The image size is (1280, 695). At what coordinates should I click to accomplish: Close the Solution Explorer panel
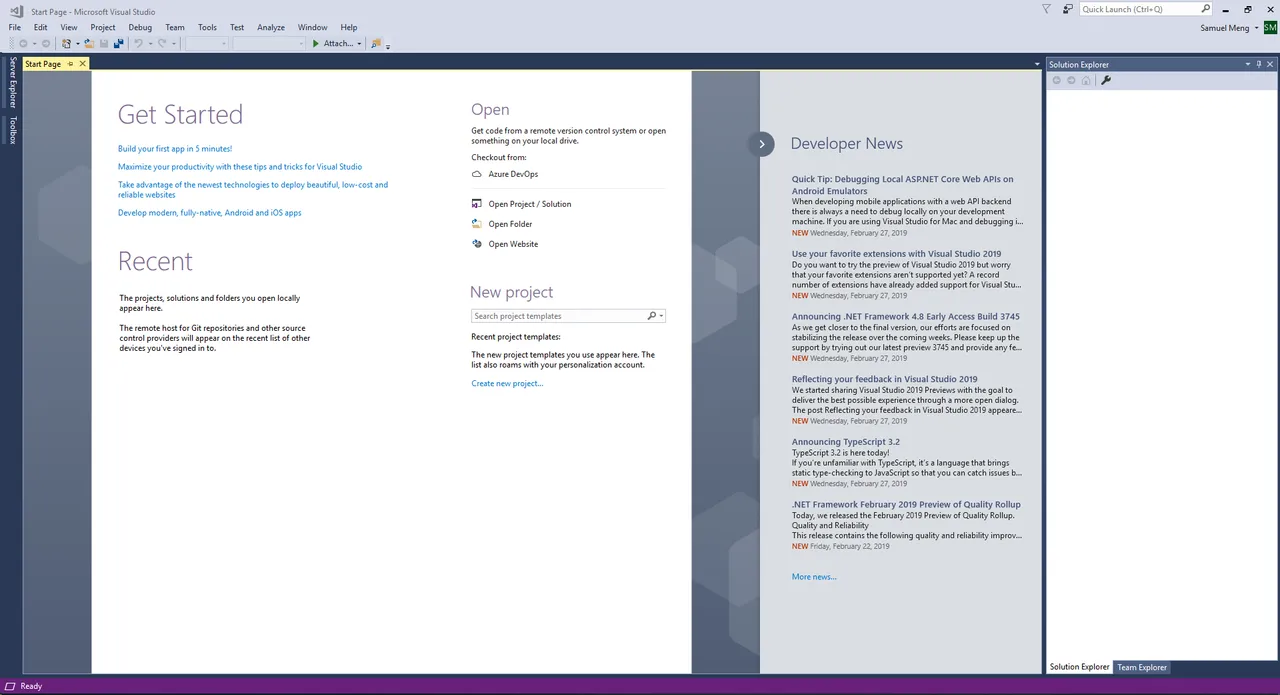pyautogui.click(x=1271, y=64)
